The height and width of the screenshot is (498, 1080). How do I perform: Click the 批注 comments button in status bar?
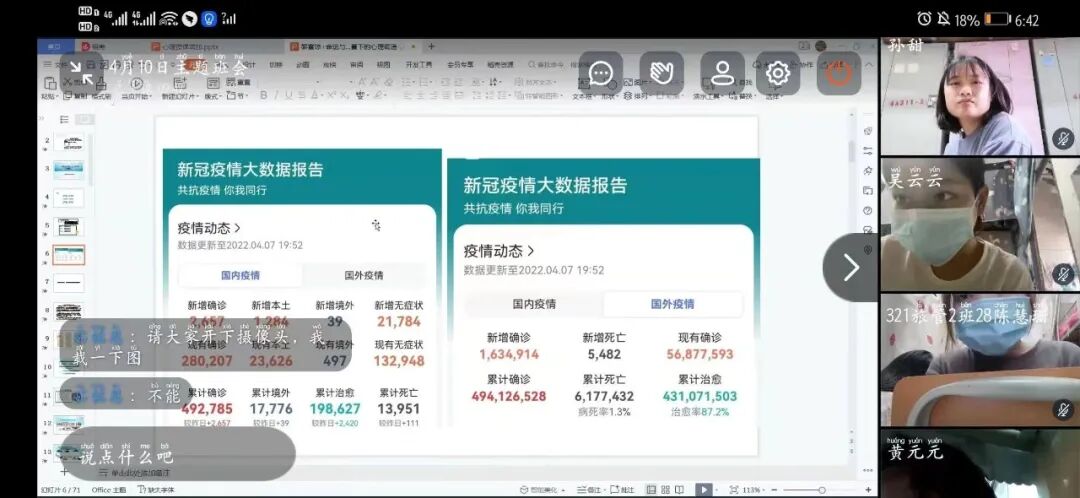tap(623, 490)
